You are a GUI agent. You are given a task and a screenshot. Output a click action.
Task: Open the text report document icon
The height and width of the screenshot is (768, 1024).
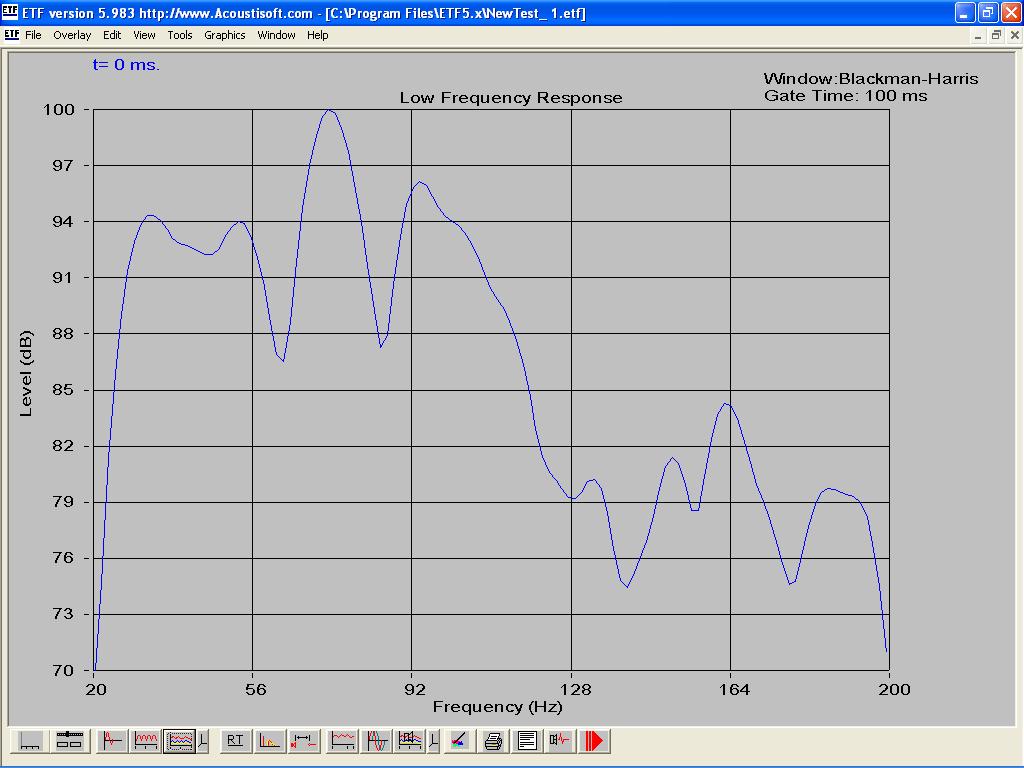pos(527,741)
